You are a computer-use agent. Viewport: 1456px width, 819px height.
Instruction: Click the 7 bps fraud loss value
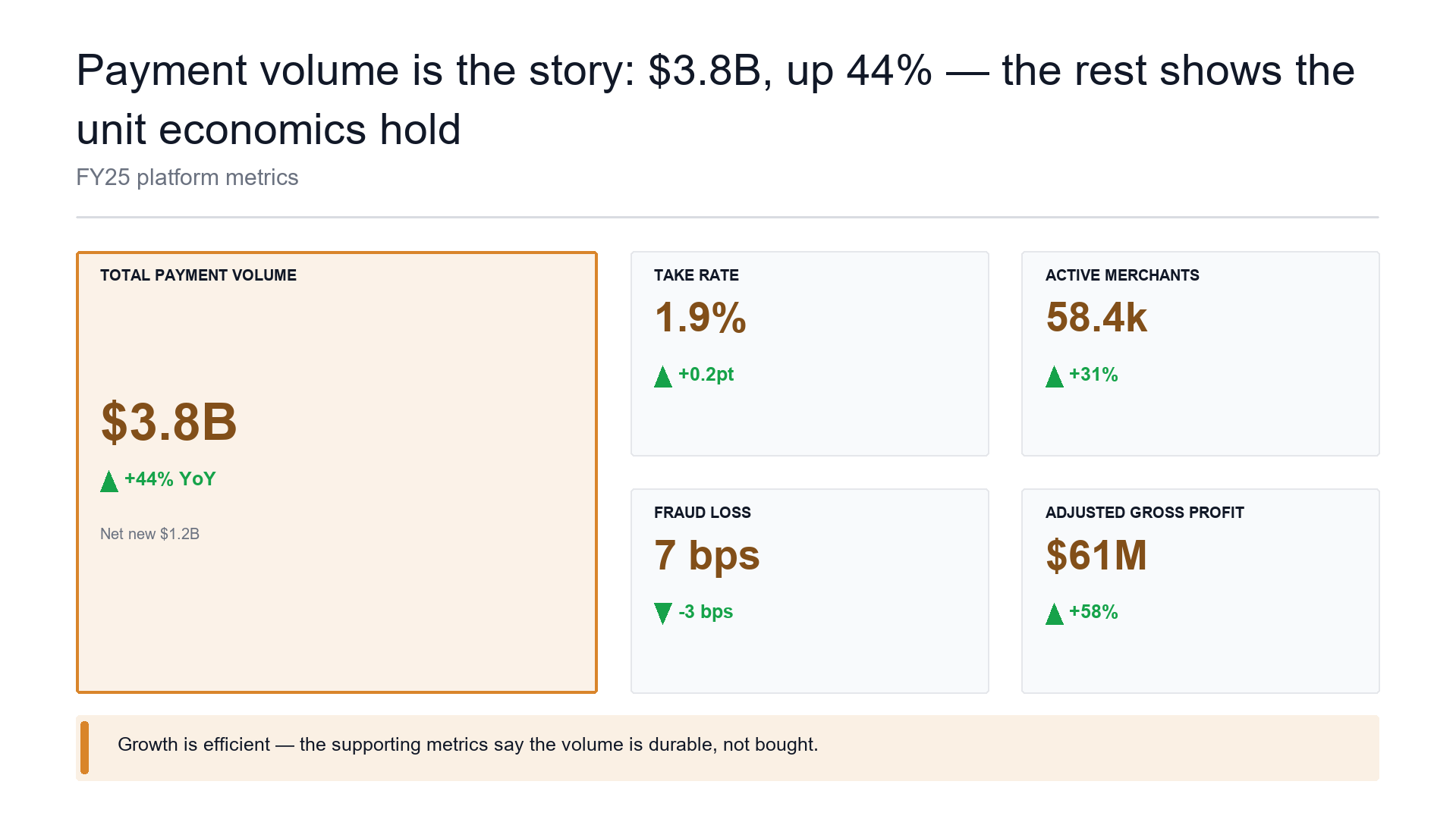[x=707, y=556]
